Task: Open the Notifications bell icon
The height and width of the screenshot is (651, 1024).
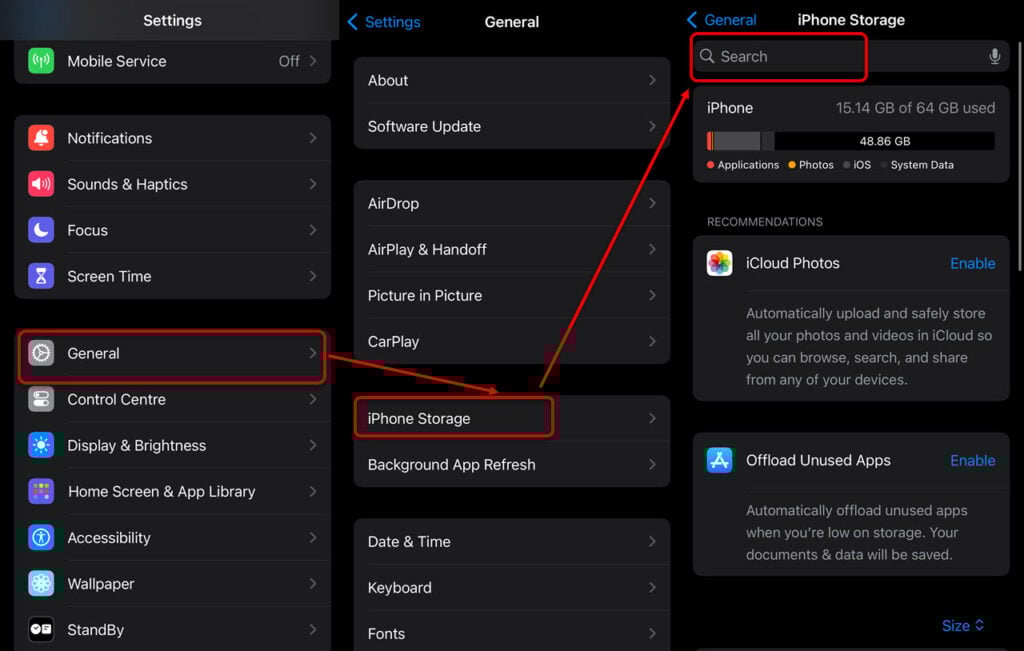Action: [41, 138]
